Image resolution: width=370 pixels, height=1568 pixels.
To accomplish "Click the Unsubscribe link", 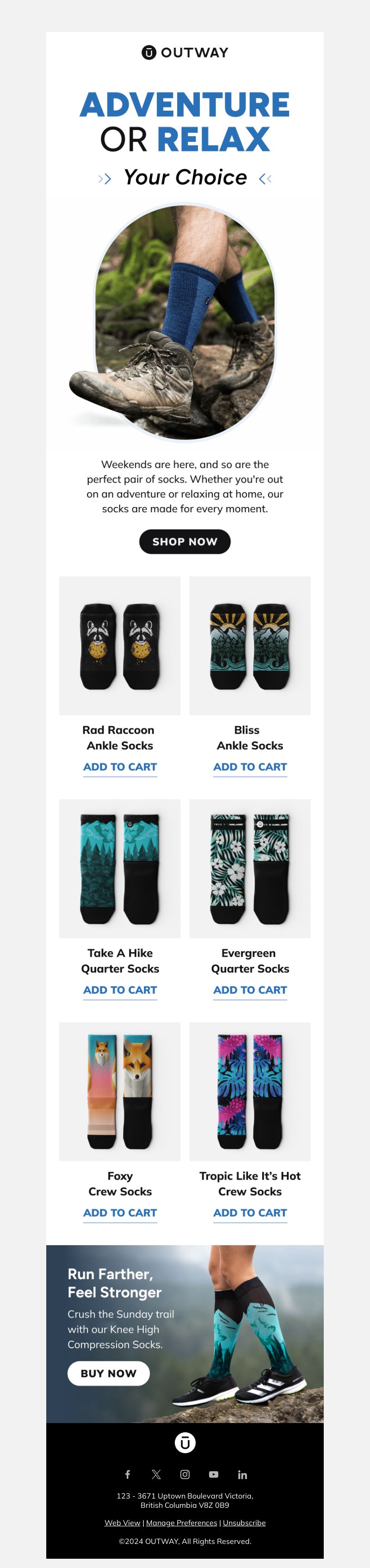I will click(x=244, y=1522).
